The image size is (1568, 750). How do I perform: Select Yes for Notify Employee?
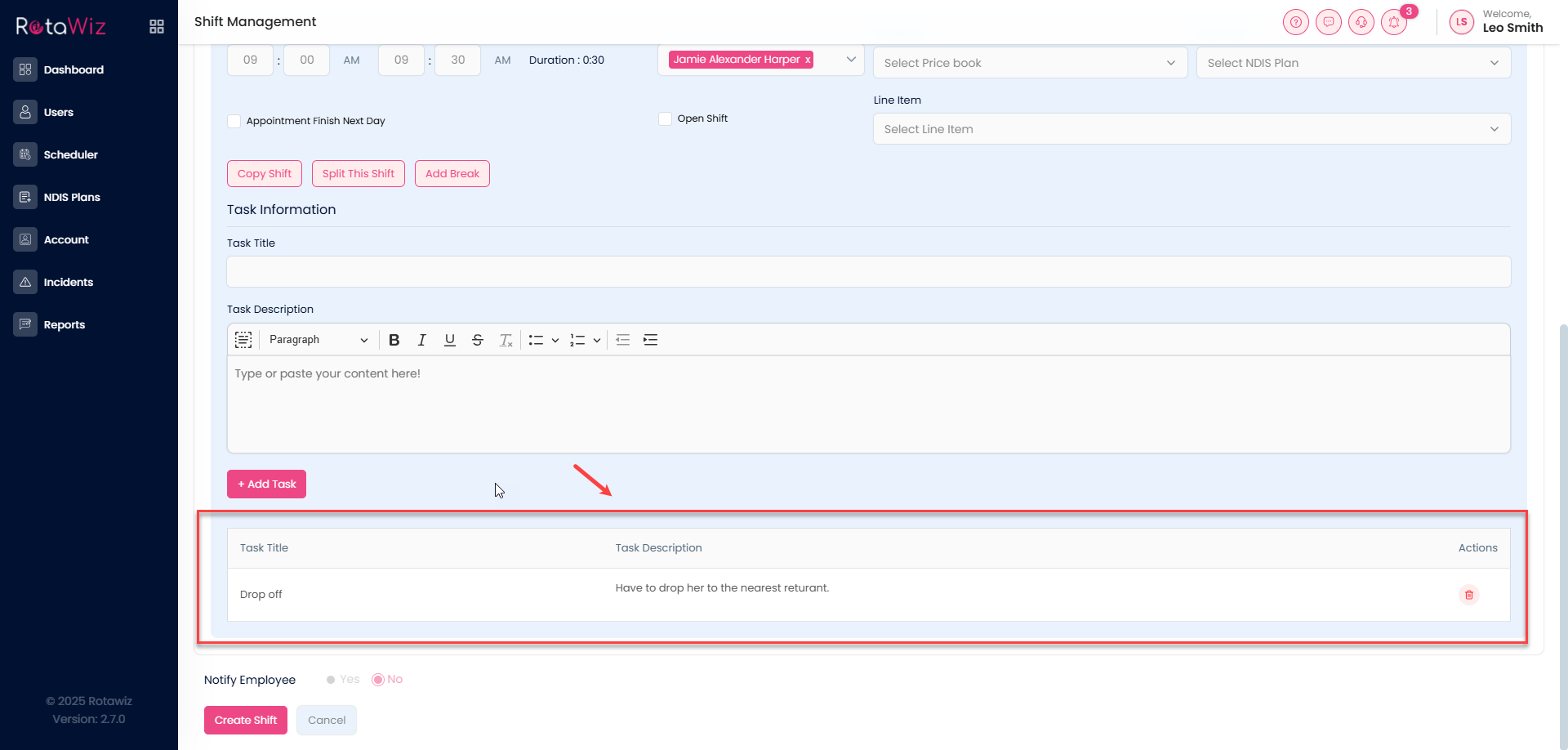point(331,680)
